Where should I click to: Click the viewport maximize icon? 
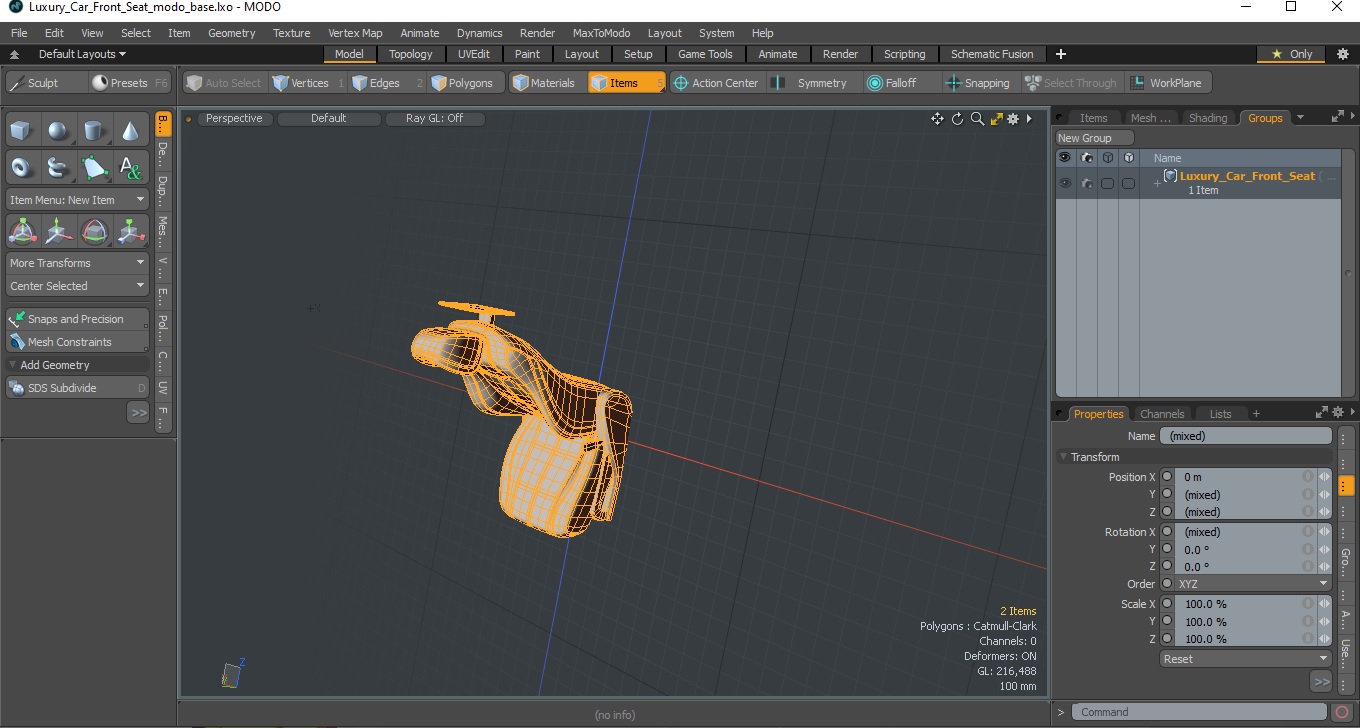tap(996, 119)
